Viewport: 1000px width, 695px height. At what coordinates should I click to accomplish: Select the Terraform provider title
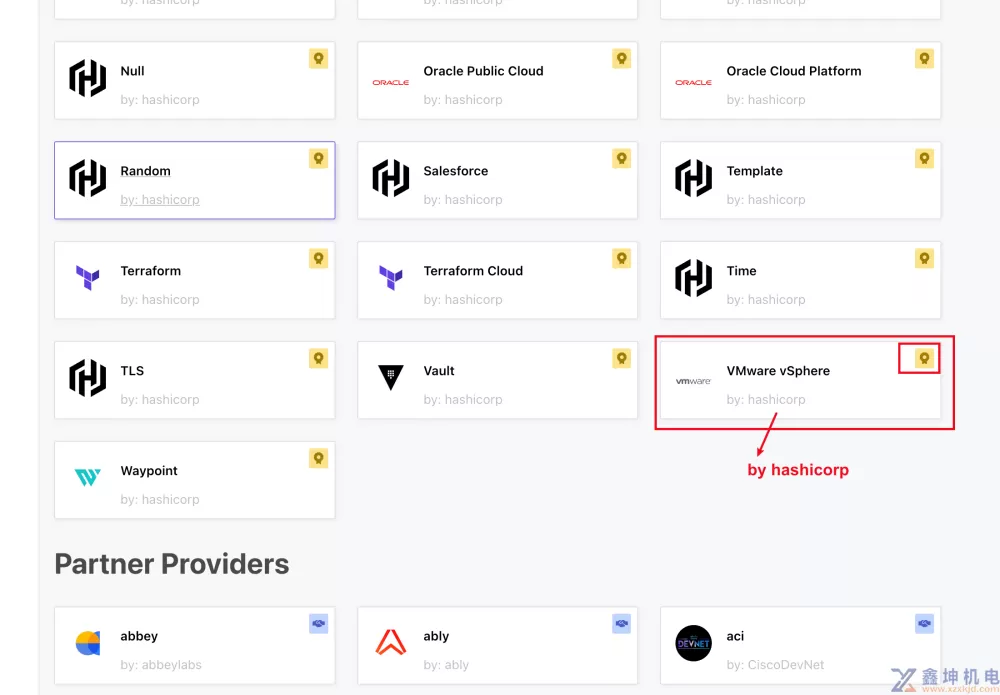pos(151,271)
